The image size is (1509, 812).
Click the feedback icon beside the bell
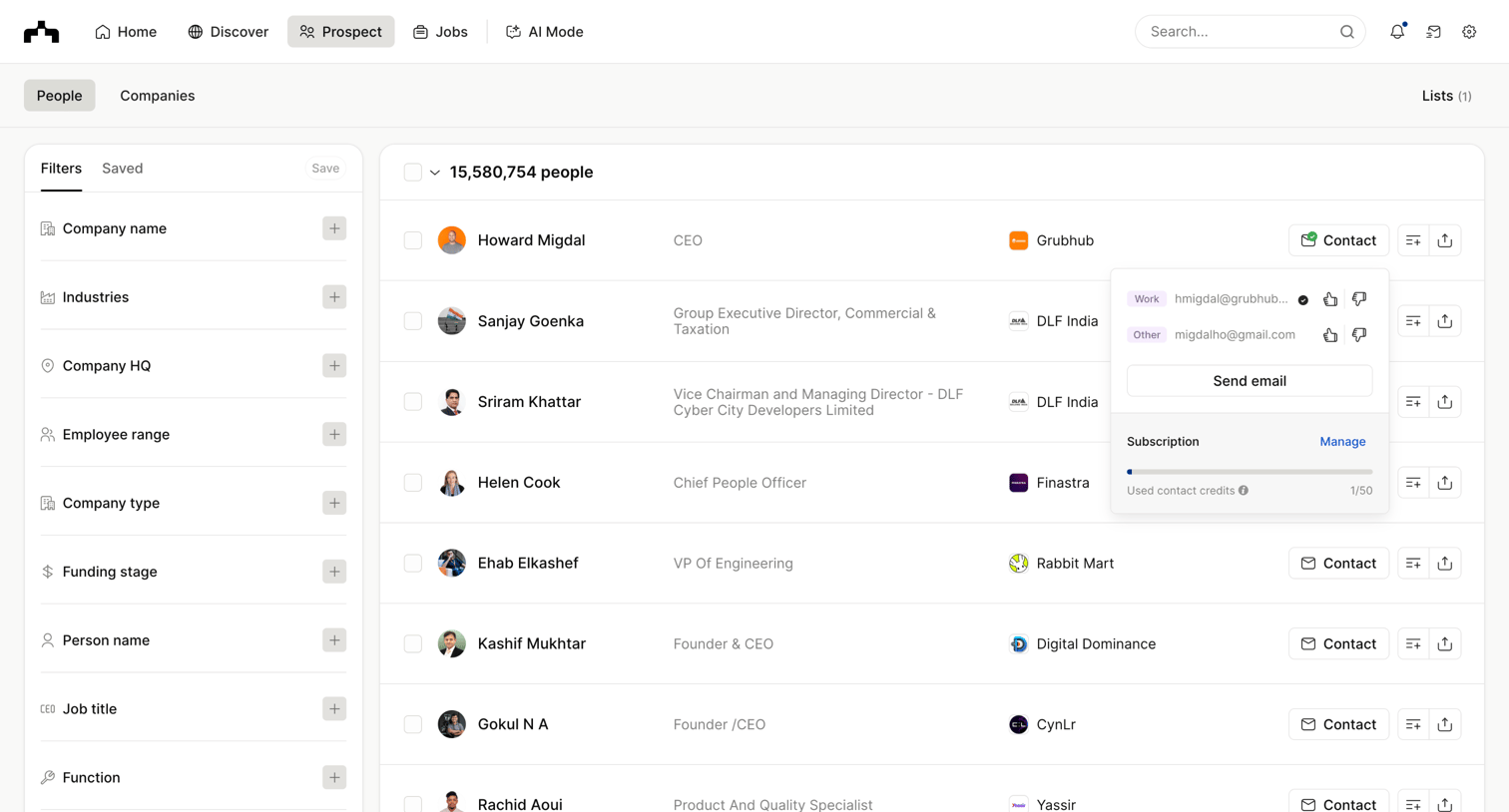1433,32
